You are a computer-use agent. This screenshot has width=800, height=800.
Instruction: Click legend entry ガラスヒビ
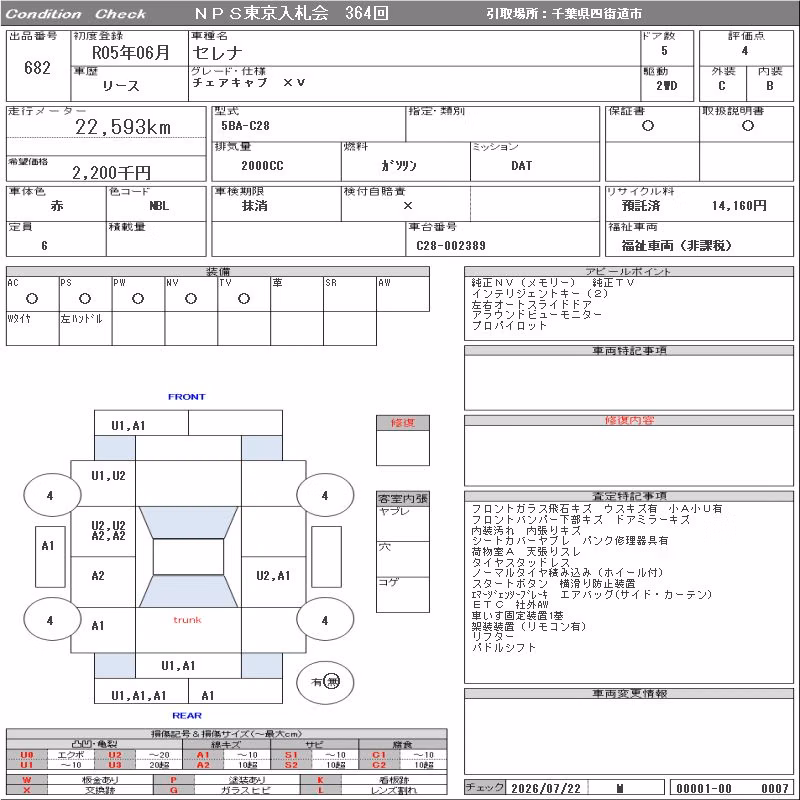pos(247,790)
